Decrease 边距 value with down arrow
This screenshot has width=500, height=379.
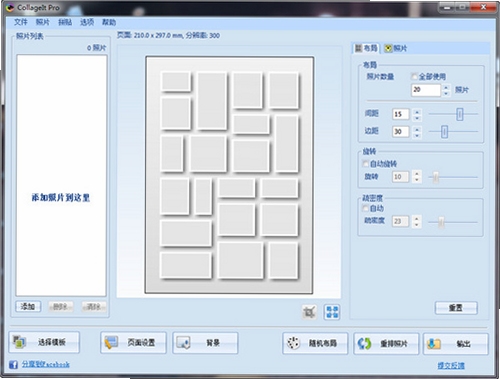[x=417, y=135]
